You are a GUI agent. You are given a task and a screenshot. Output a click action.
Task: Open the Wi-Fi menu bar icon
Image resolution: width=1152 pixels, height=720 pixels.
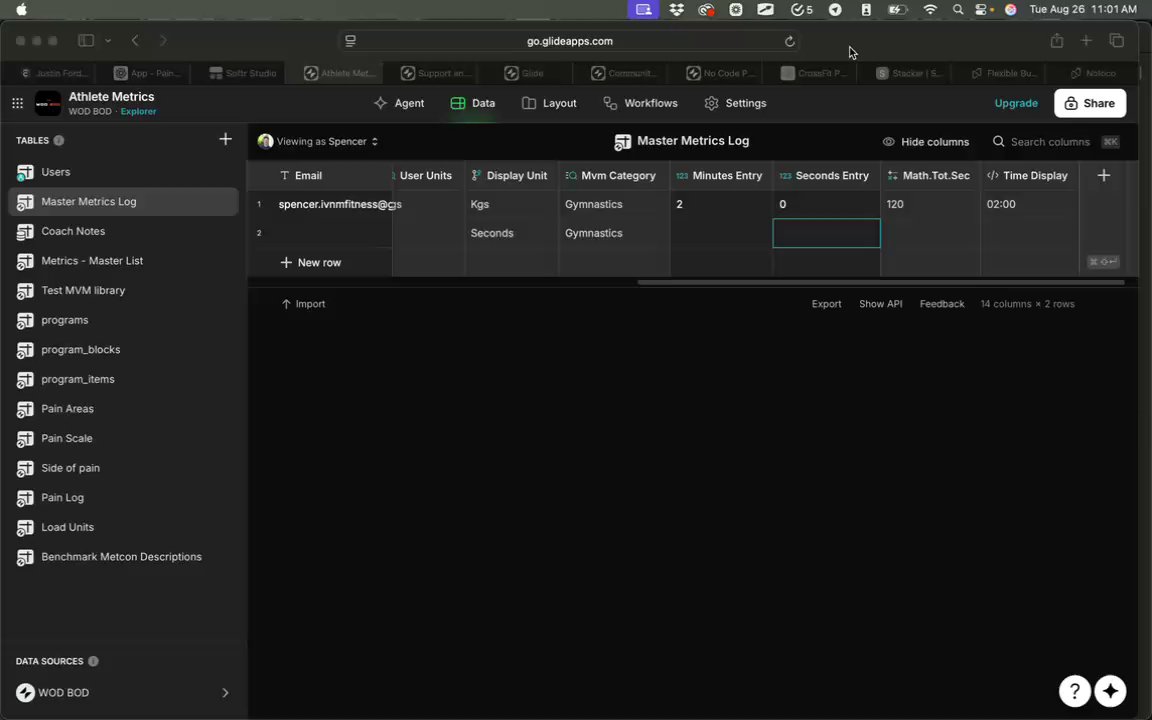[x=930, y=10]
